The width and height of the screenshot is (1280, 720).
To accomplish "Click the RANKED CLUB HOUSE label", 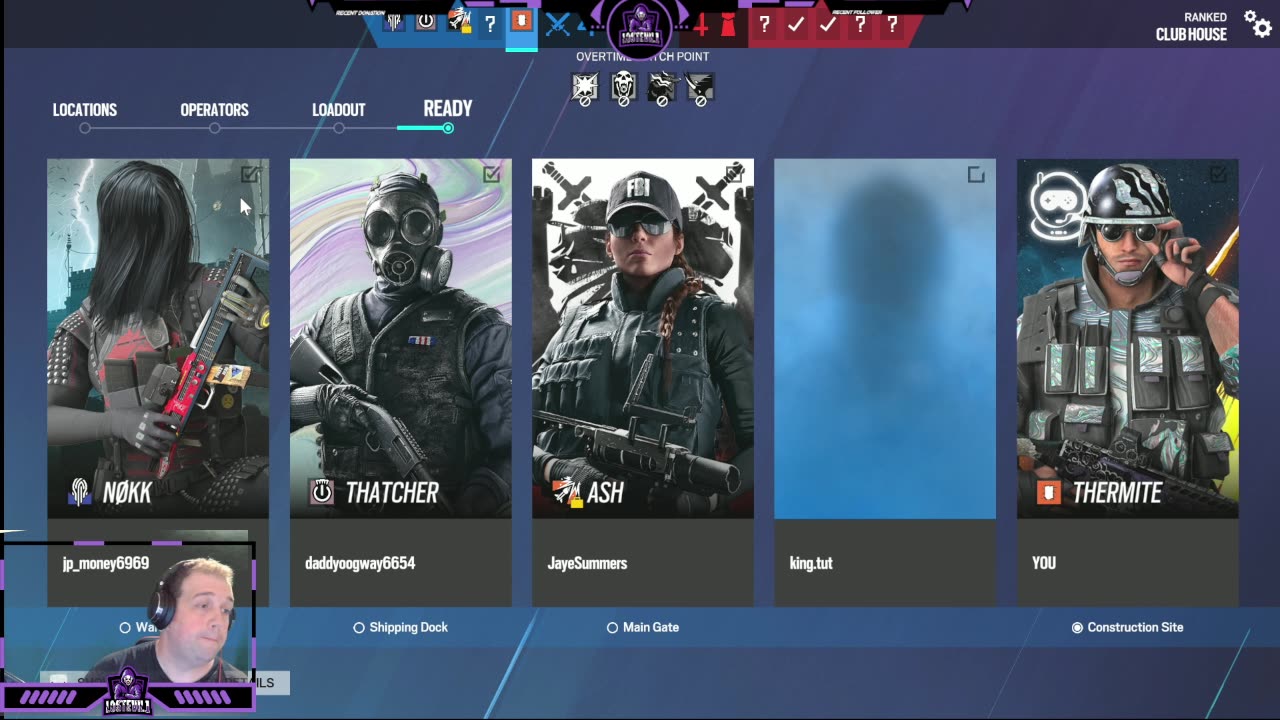I will 1191,27.
